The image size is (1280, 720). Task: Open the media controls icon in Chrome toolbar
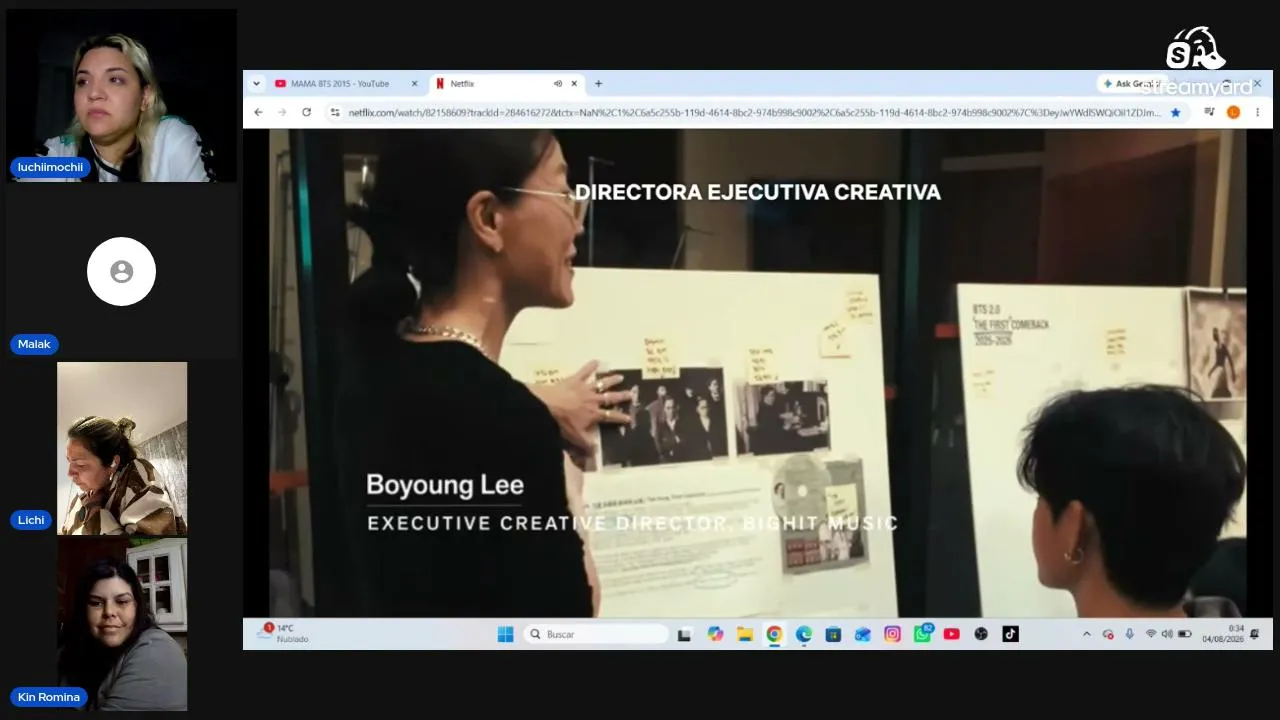(1209, 113)
